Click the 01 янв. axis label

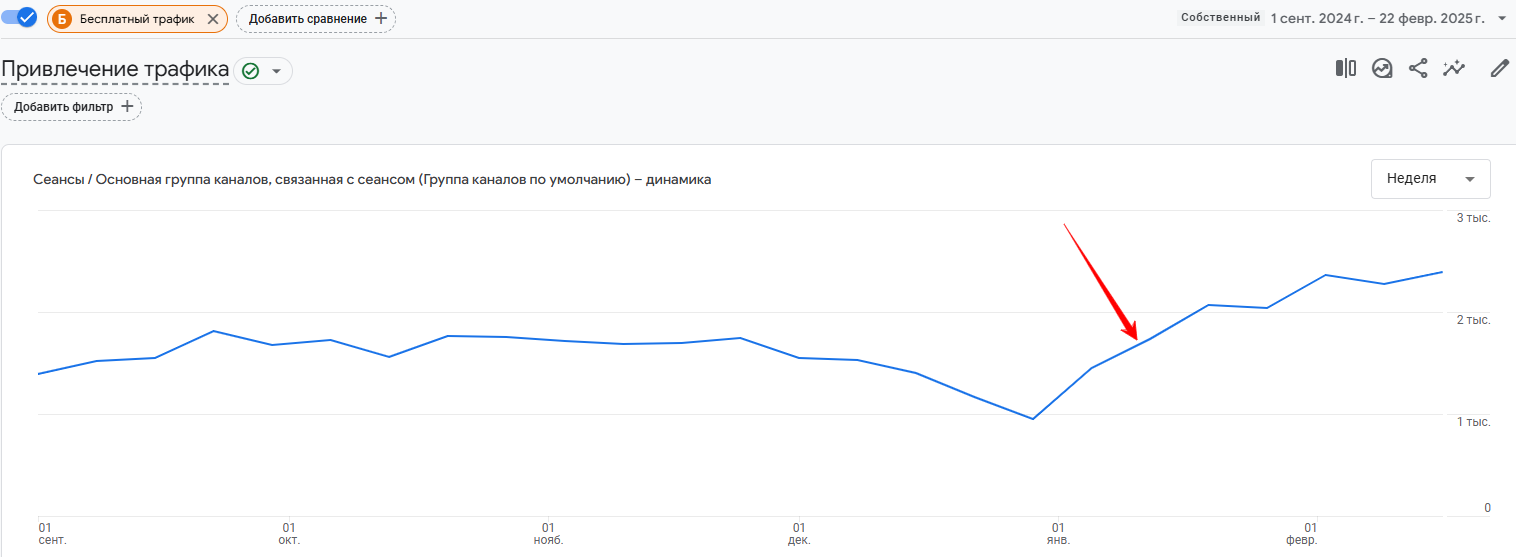[1058, 533]
